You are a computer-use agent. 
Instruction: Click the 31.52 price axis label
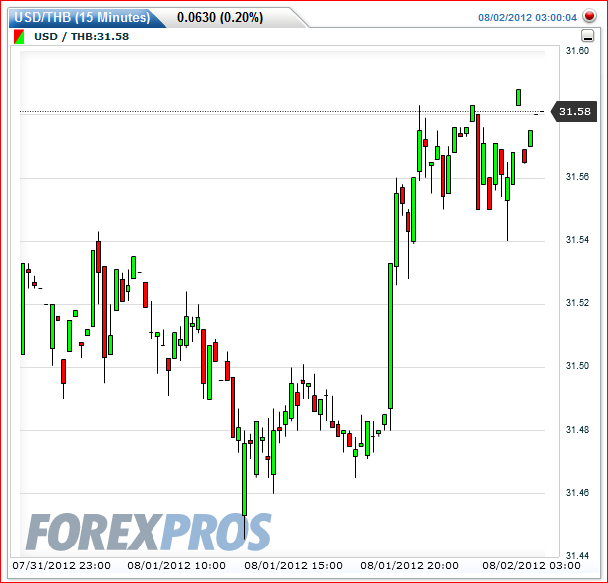click(x=577, y=303)
